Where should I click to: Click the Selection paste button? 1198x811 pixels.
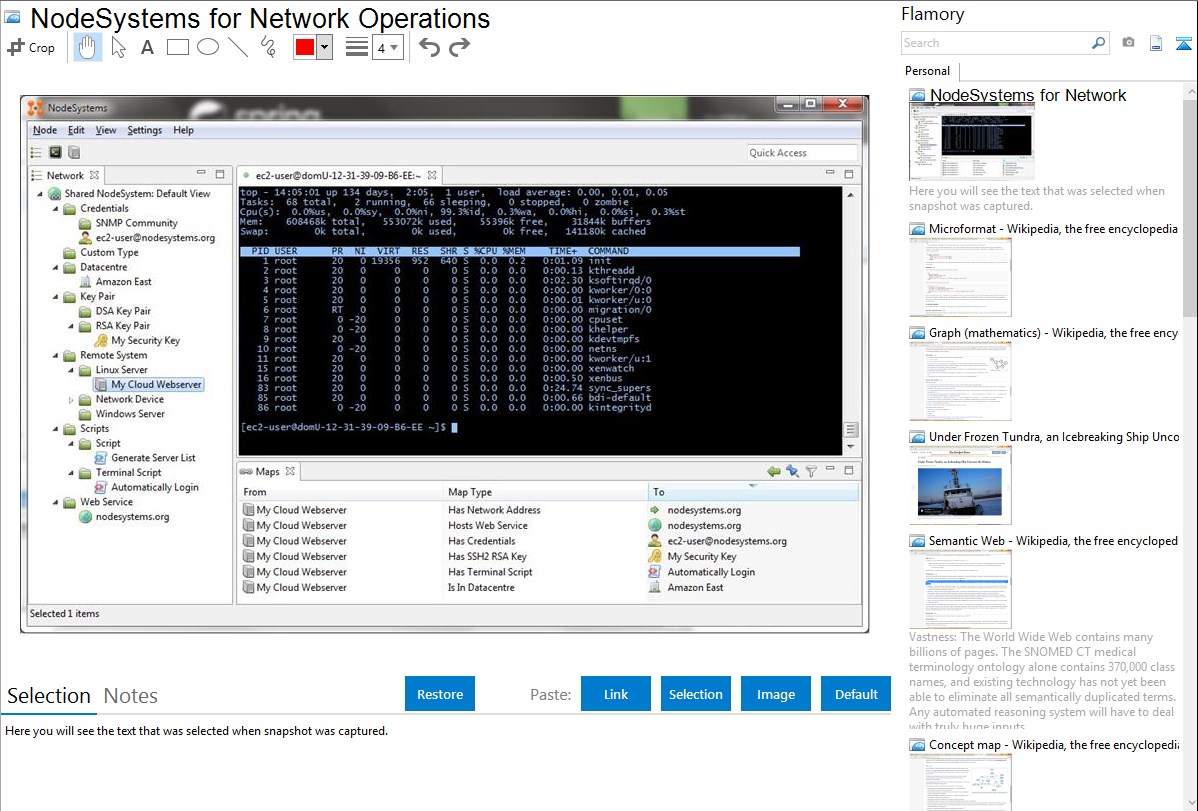(695, 694)
